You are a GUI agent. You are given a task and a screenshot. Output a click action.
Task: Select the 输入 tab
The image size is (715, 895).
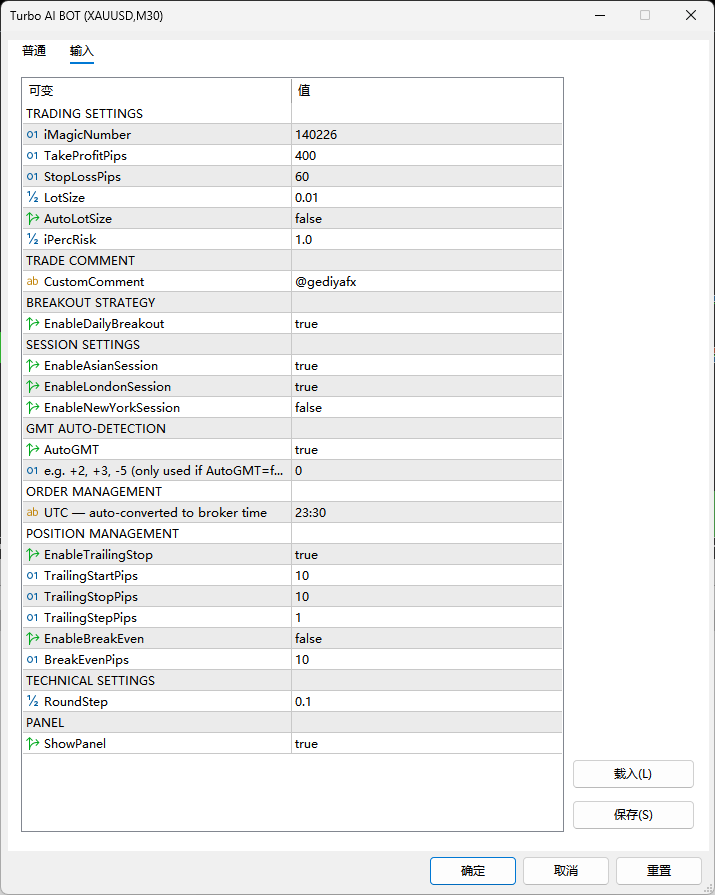(82, 51)
